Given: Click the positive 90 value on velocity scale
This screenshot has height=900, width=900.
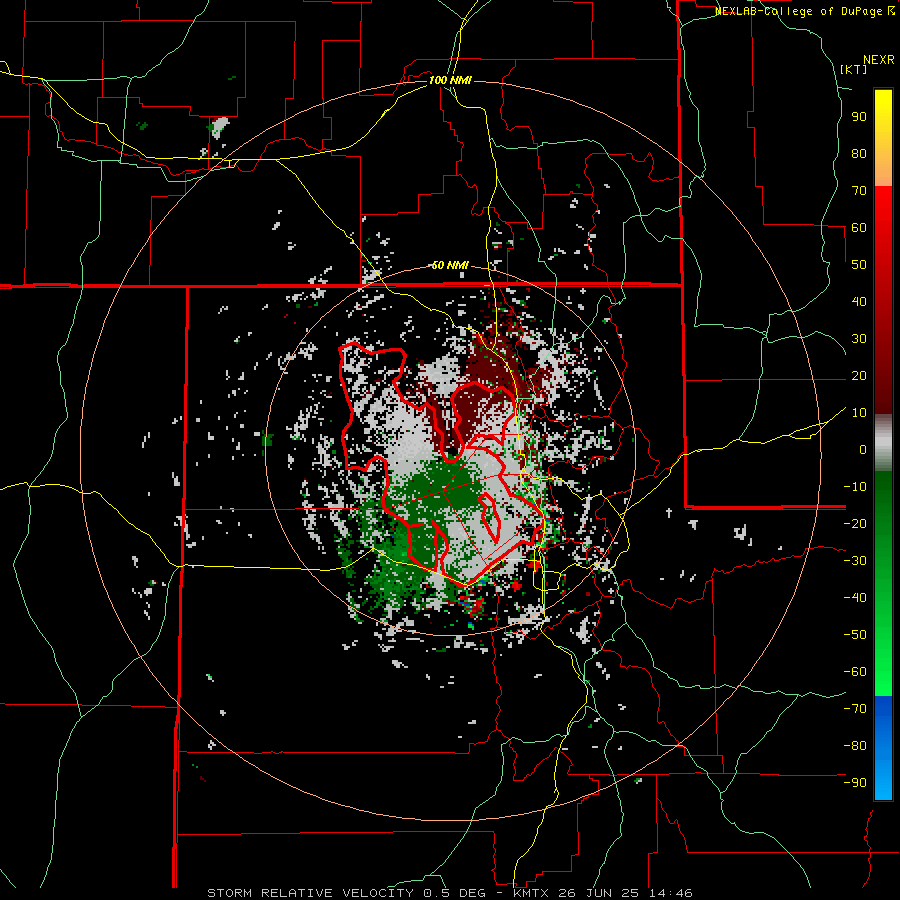Looking at the screenshot, I should coord(859,117).
